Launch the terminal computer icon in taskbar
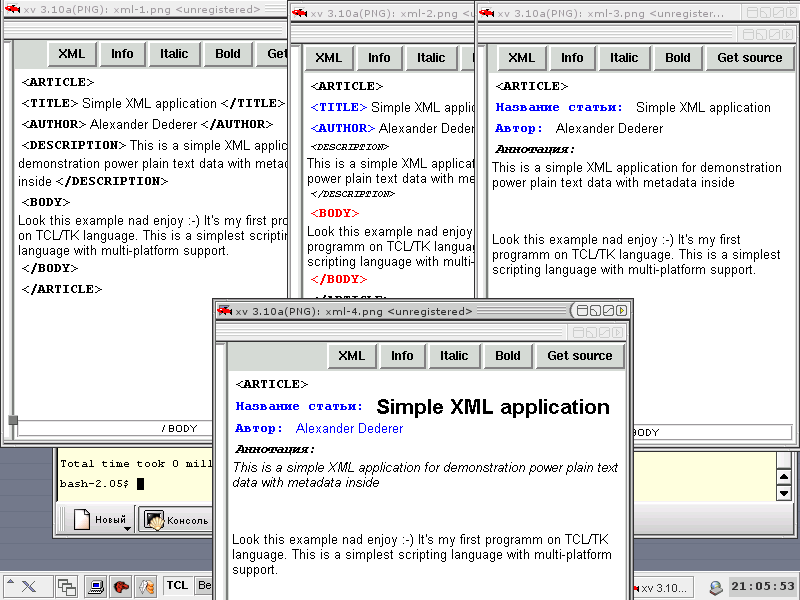 pos(95,587)
